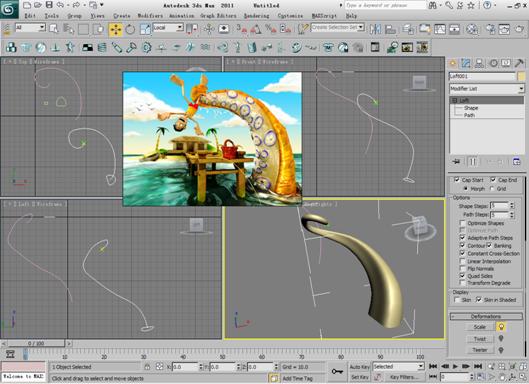Select the Morph radio button
Screen dimensions: 529x384
pyautogui.click(x=466, y=189)
